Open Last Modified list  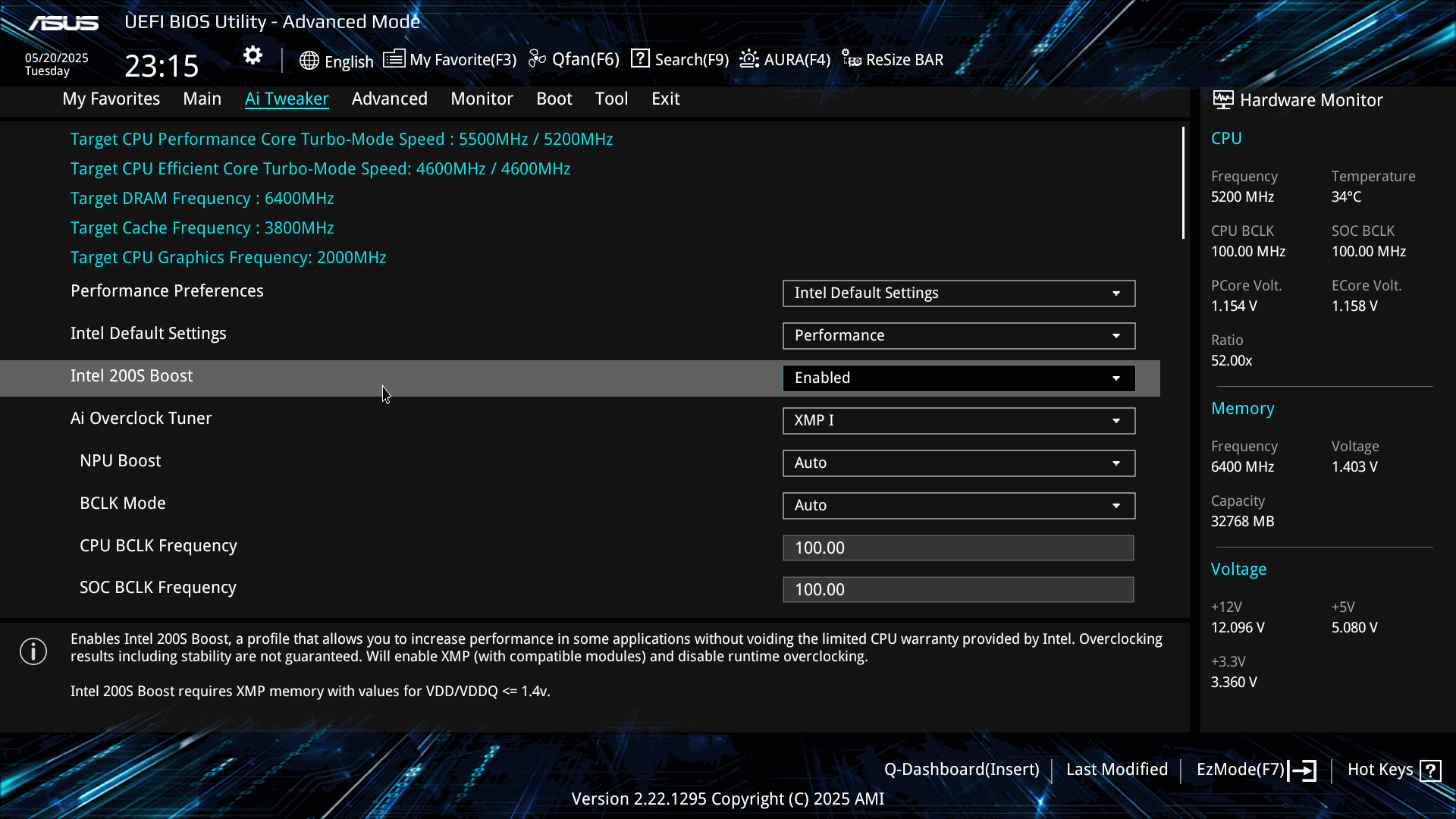point(1117,770)
